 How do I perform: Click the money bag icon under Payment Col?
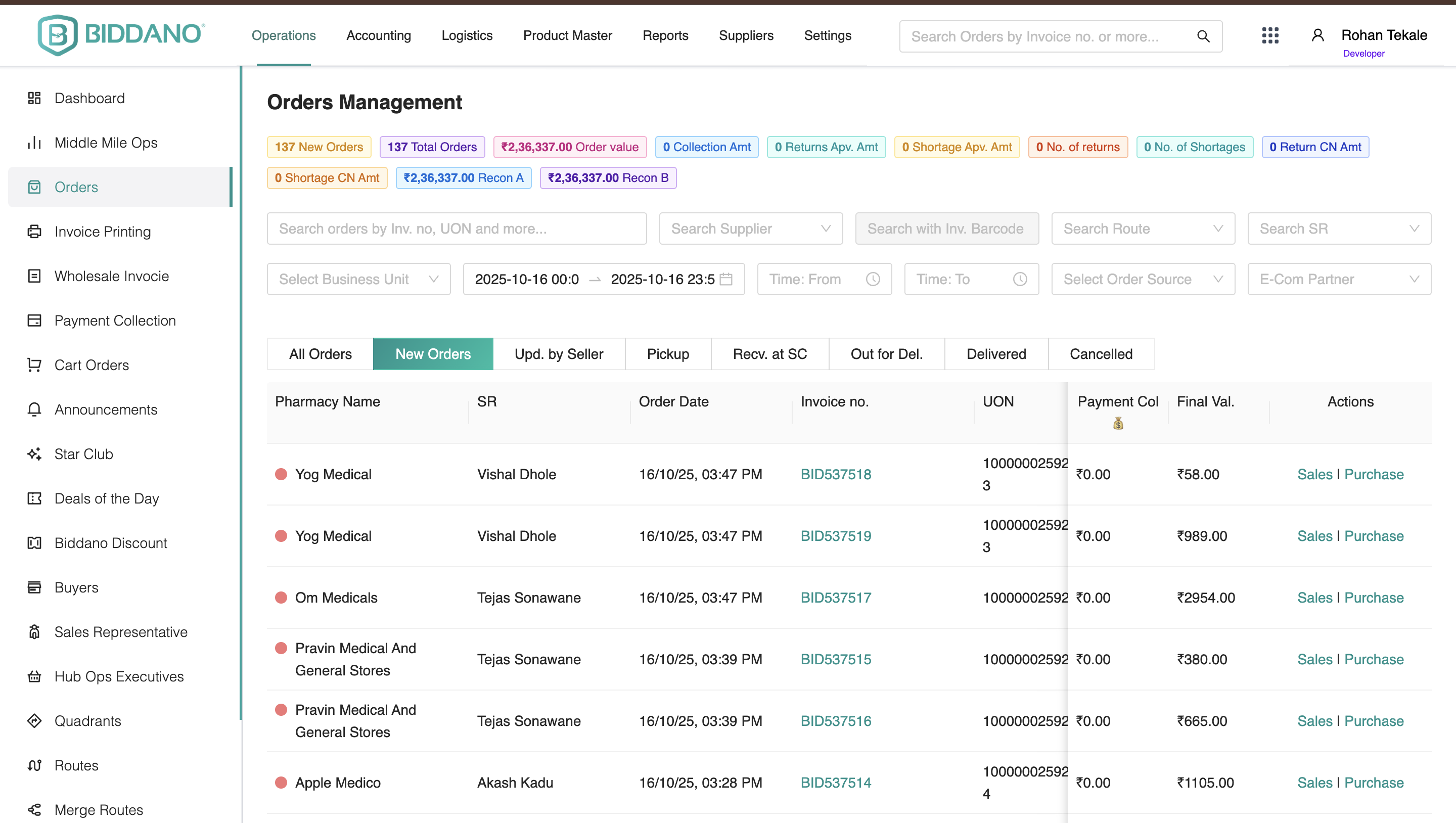click(x=1118, y=423)
